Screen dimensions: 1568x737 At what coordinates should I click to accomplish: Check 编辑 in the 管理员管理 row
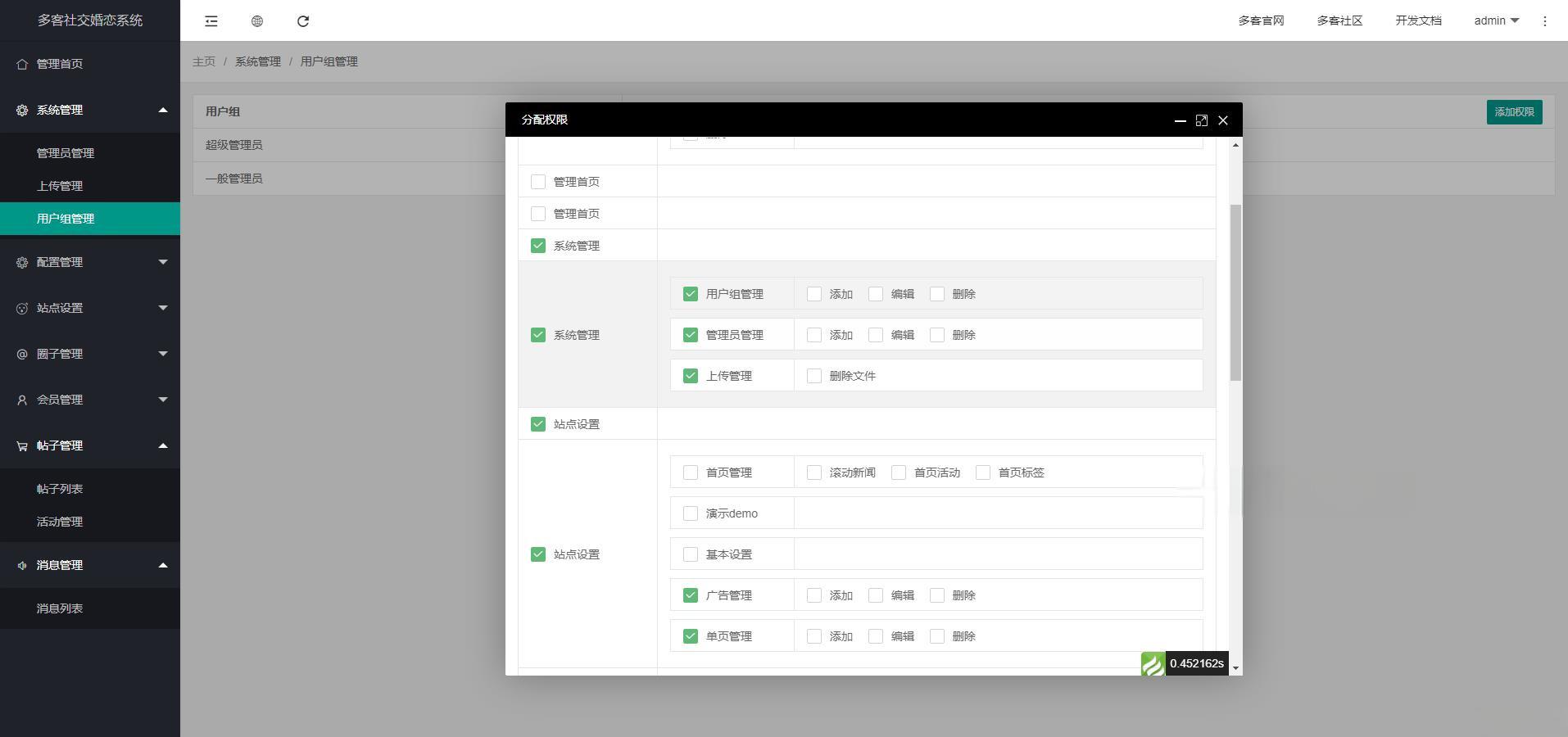(x=876, y=335)
